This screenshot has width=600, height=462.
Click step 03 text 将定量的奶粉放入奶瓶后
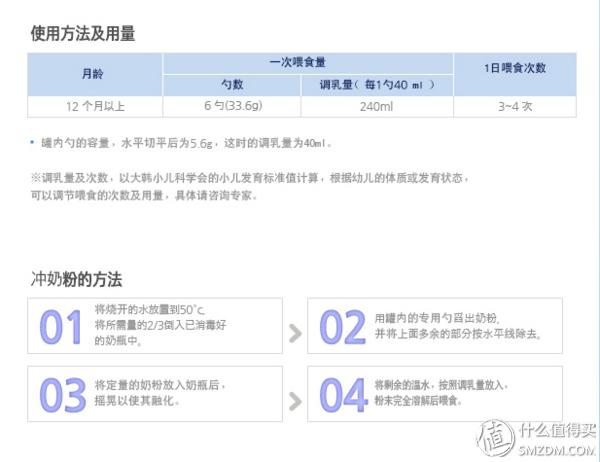pos(160,385)
